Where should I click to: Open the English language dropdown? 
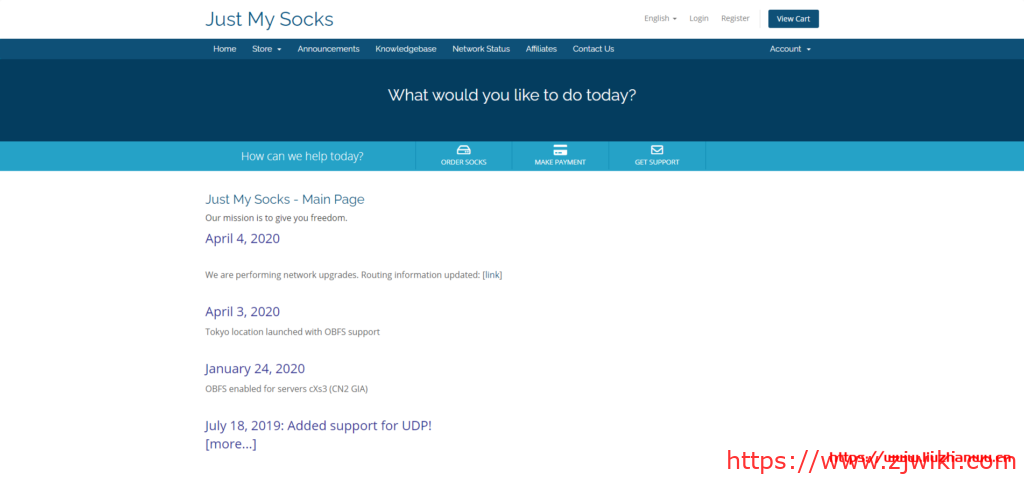(x=660, y=18)
